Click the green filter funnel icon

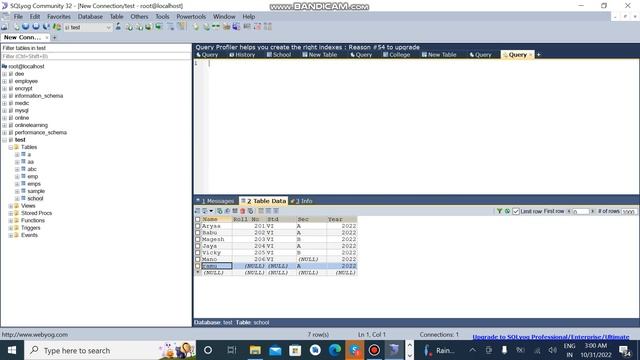(x=499, y=211)
